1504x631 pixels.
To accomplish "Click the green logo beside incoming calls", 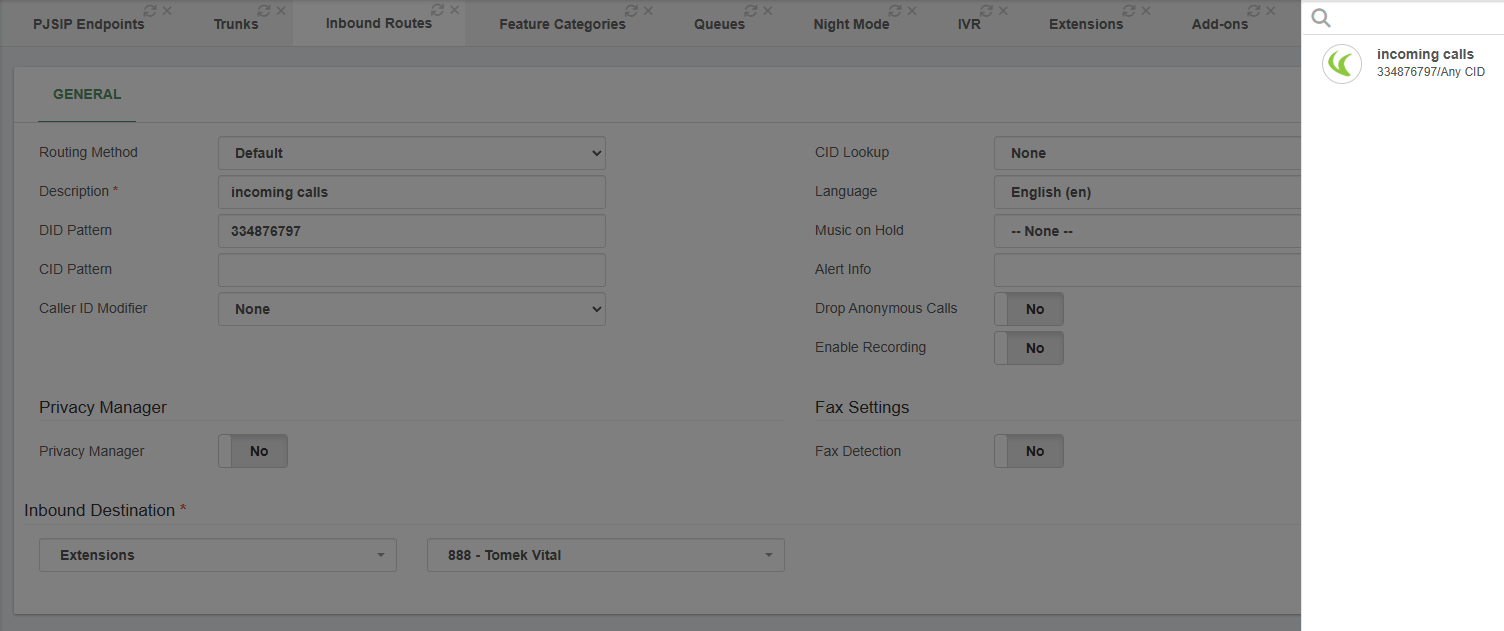I will (1341, 64).
